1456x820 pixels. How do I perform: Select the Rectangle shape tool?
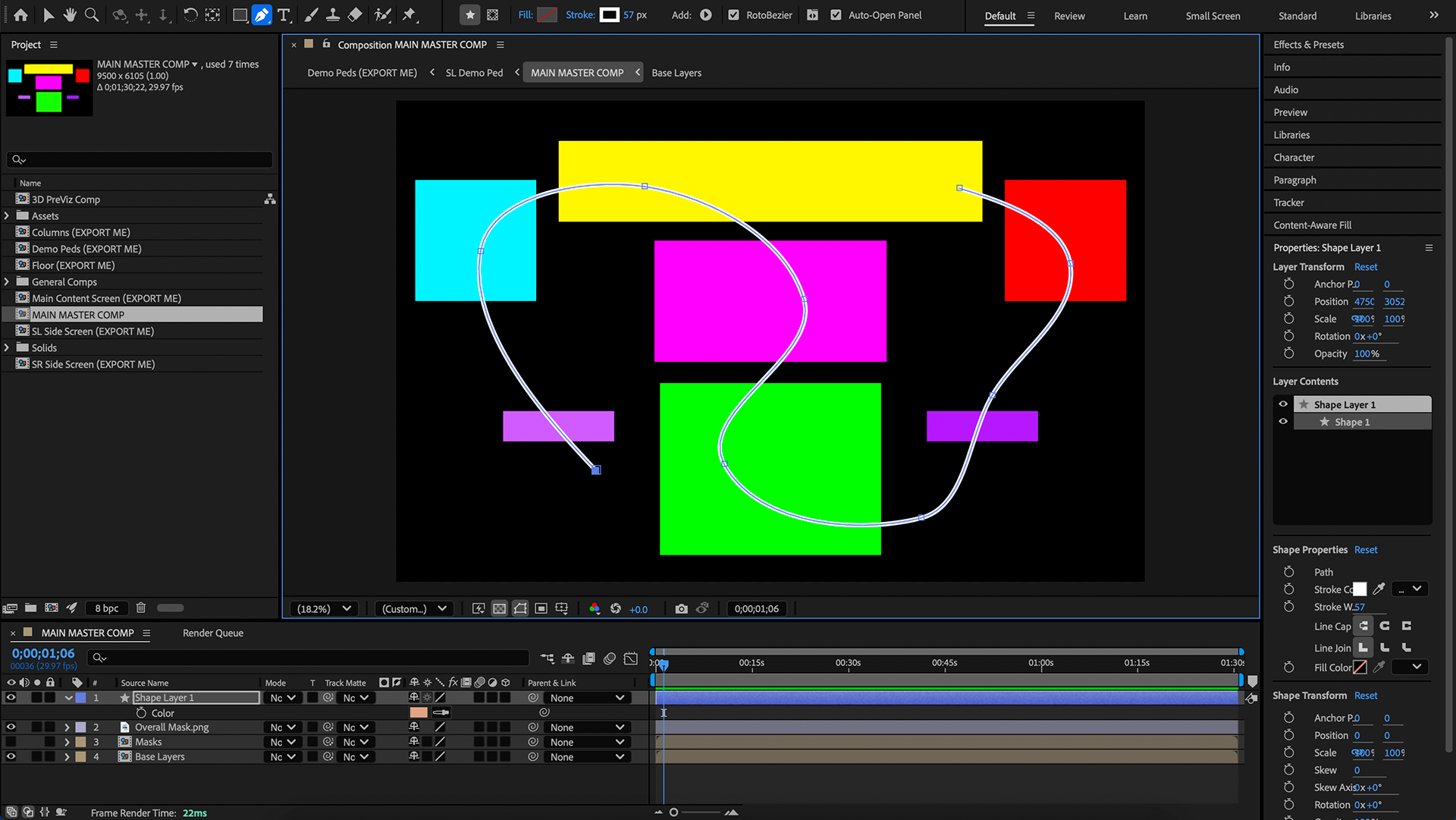tap(240, 14)
